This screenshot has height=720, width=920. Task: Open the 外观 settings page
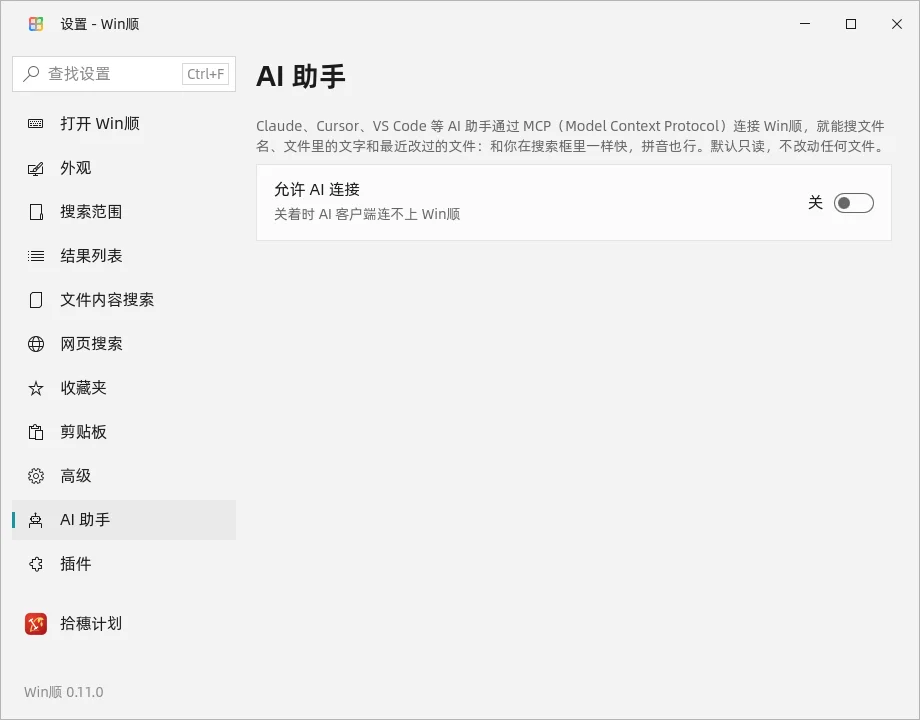coord(124,168)
